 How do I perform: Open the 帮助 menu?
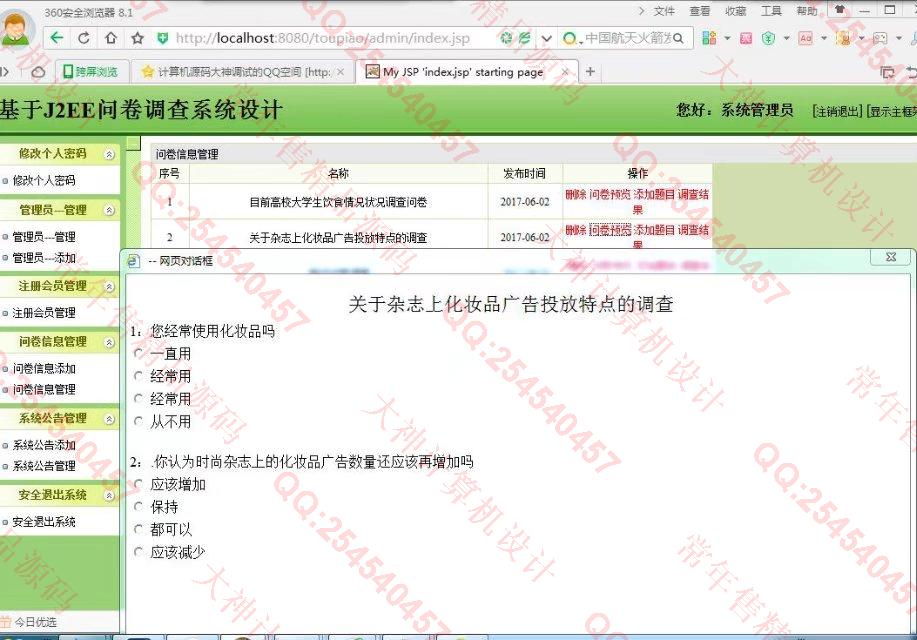[x=806, y=11]
